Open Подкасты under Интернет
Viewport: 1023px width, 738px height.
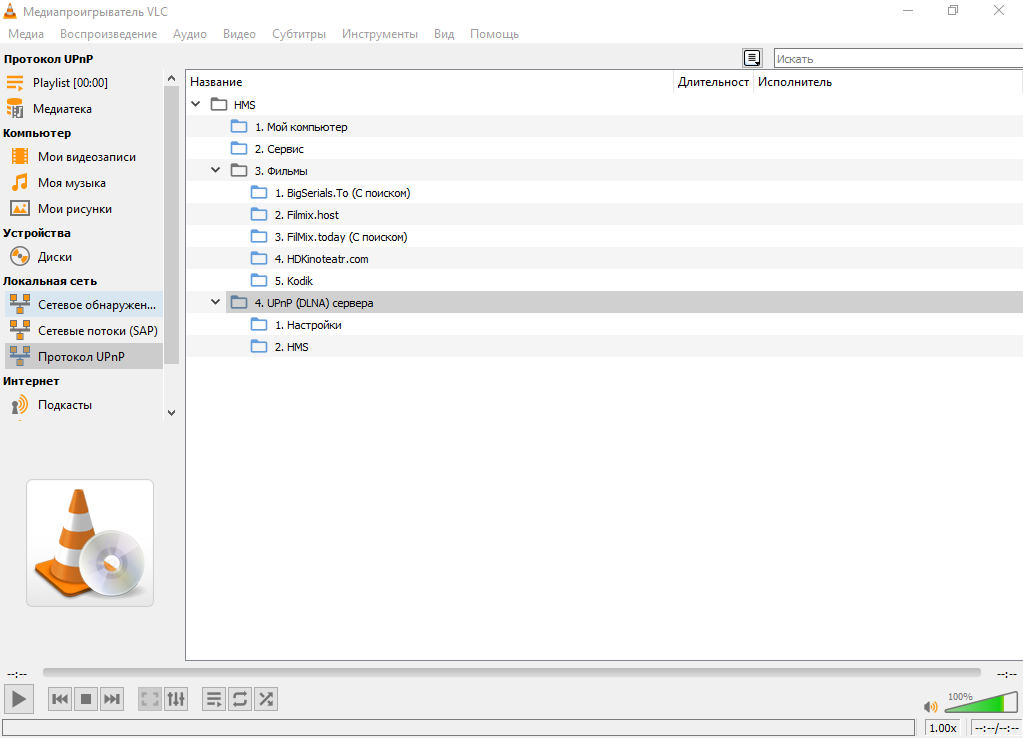[84, 405]
